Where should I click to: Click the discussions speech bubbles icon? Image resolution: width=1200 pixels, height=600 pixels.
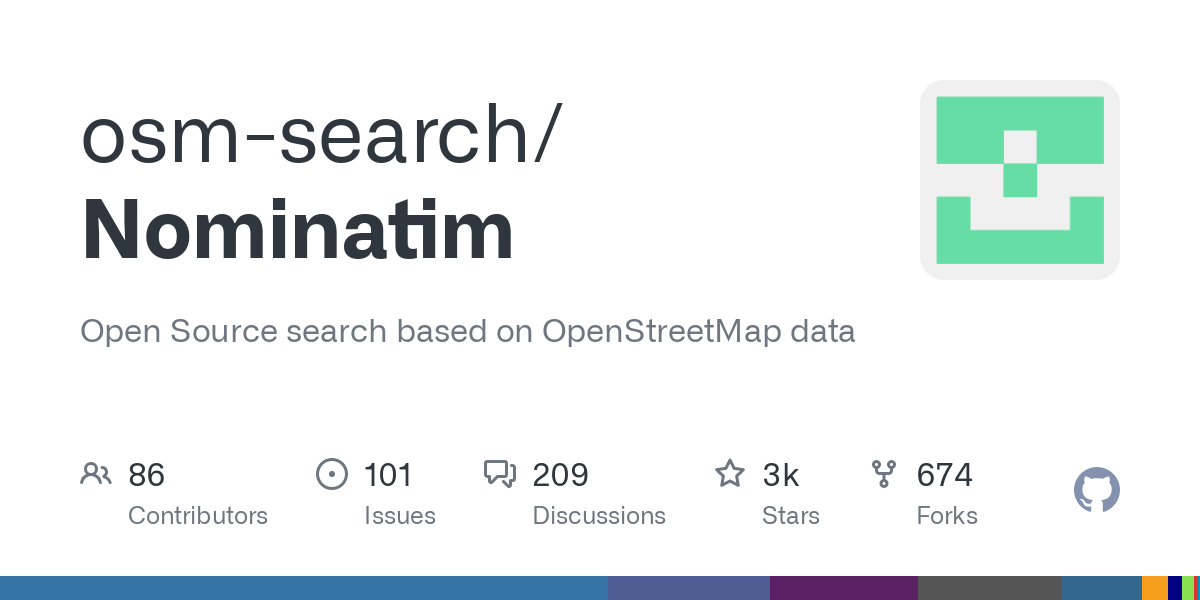click(x=500, y=474)
